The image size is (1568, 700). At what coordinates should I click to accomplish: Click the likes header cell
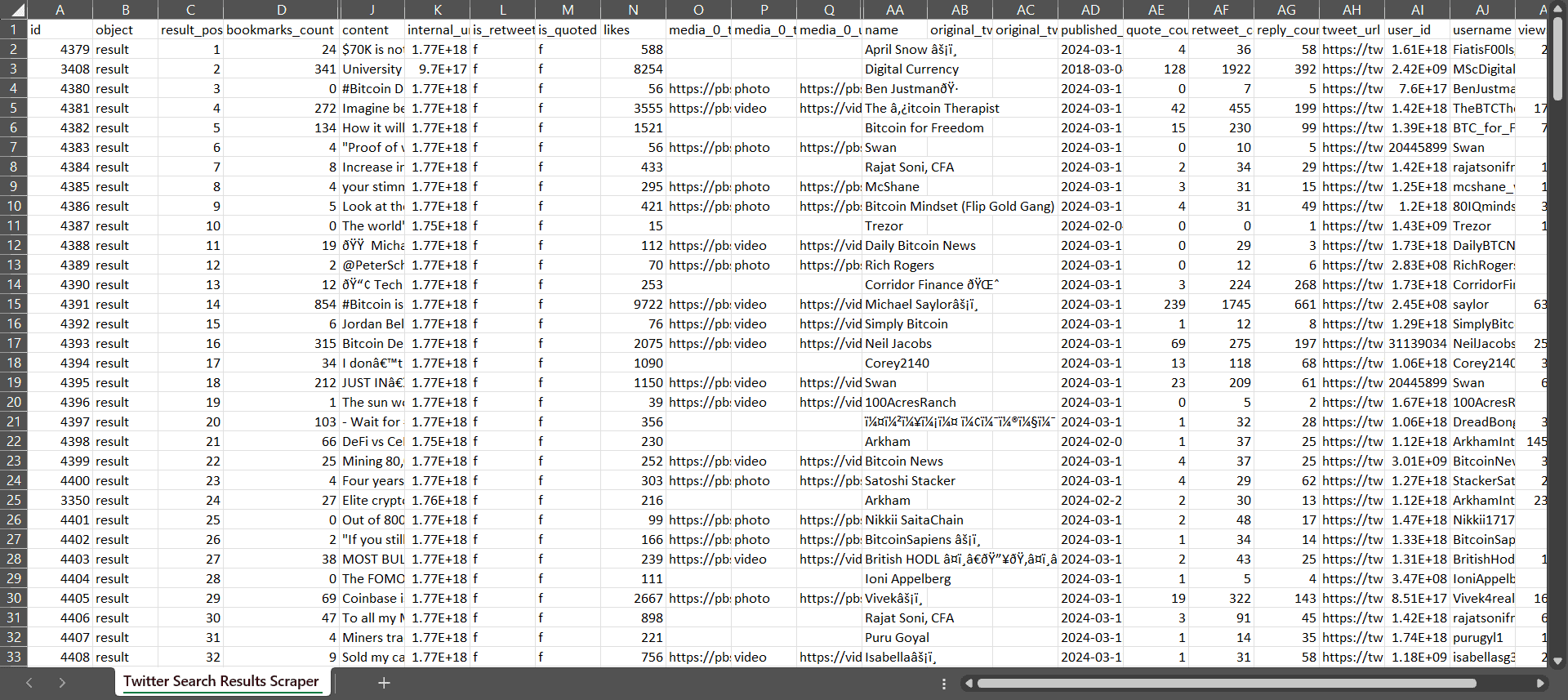pos(634,29)
